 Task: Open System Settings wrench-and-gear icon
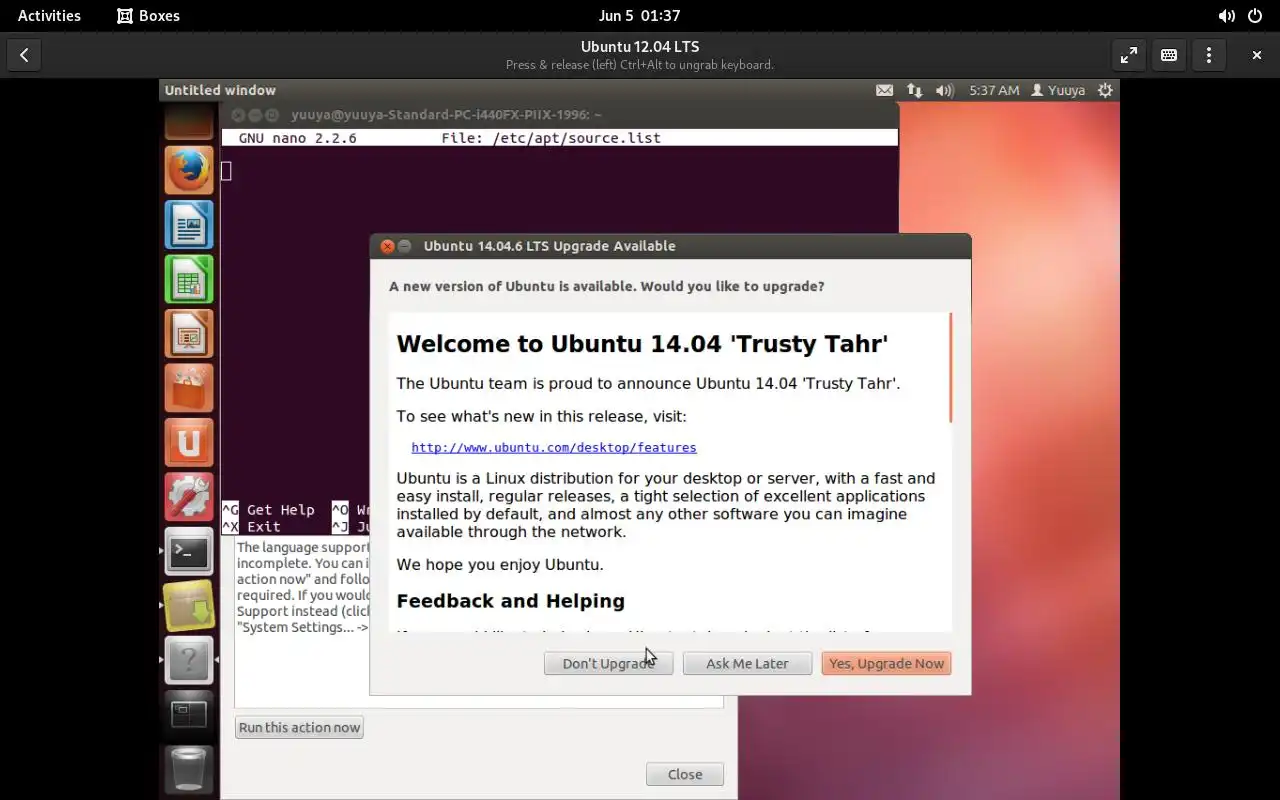tap(189, 497)
